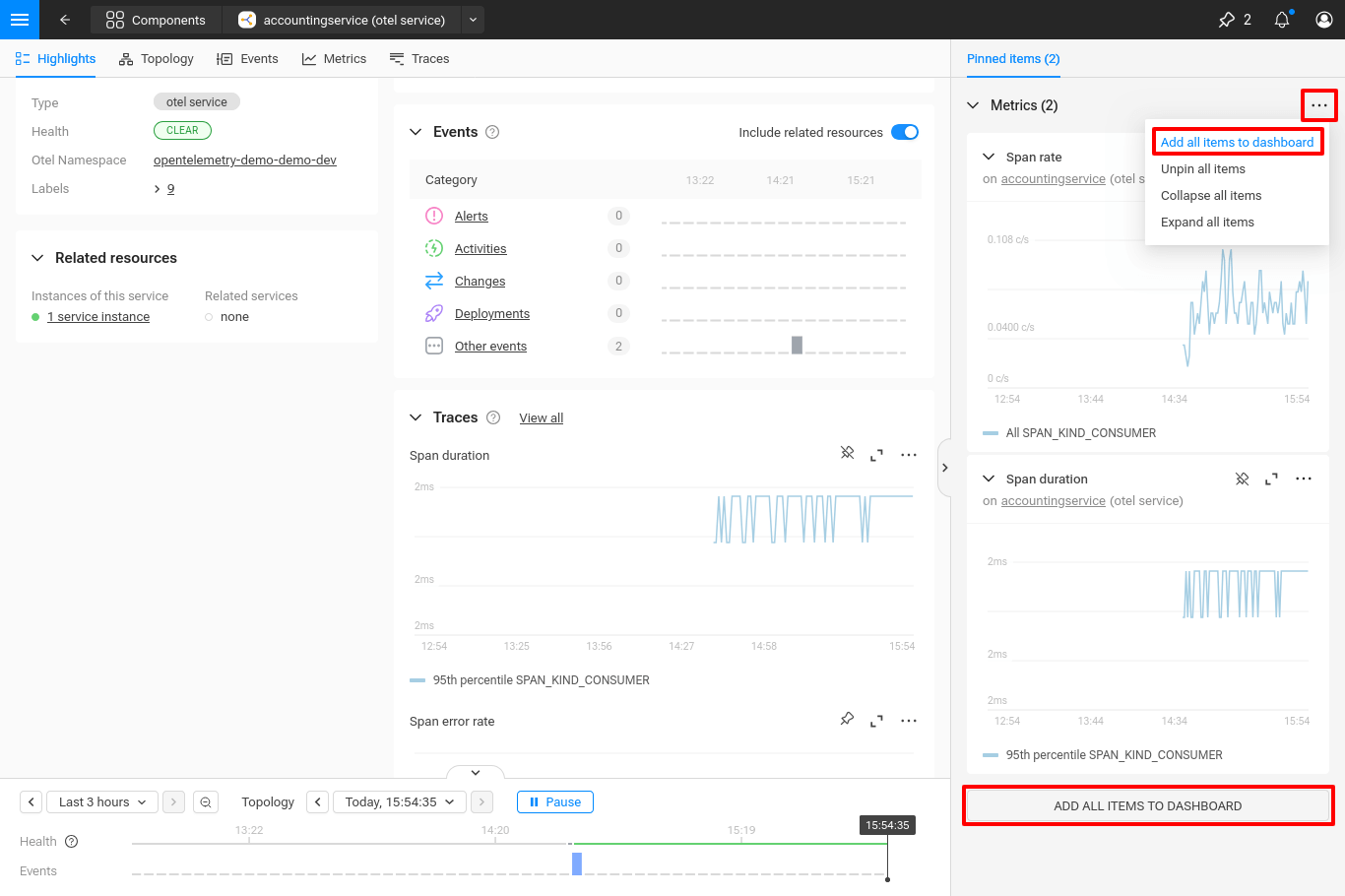This screenshot has width=1345, height=896.
Task: Click the 15:54:35 timeline marker
Action: pos(887,825)
